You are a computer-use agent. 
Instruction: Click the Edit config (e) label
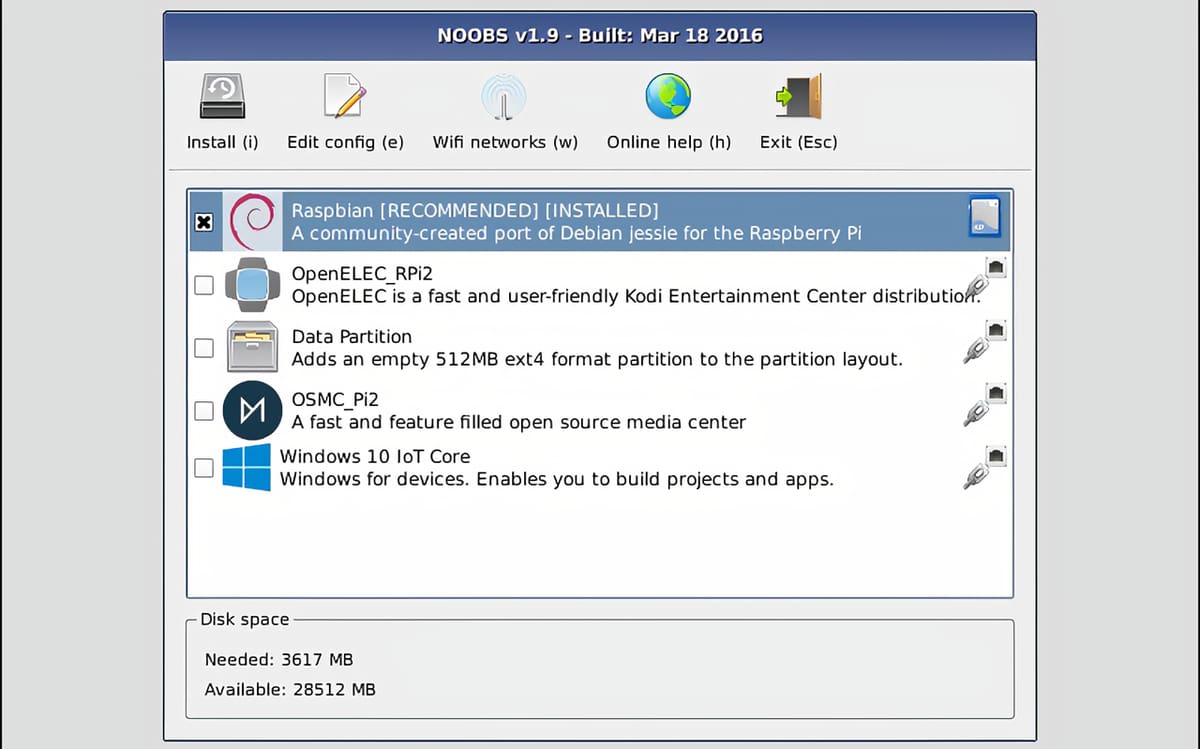click(345, 142)
